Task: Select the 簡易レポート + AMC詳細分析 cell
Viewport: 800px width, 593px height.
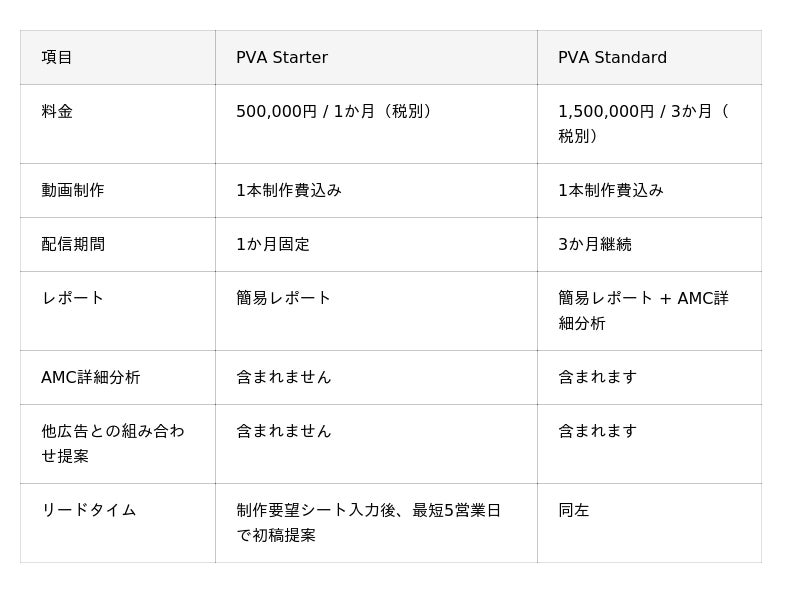Action: 649,311
